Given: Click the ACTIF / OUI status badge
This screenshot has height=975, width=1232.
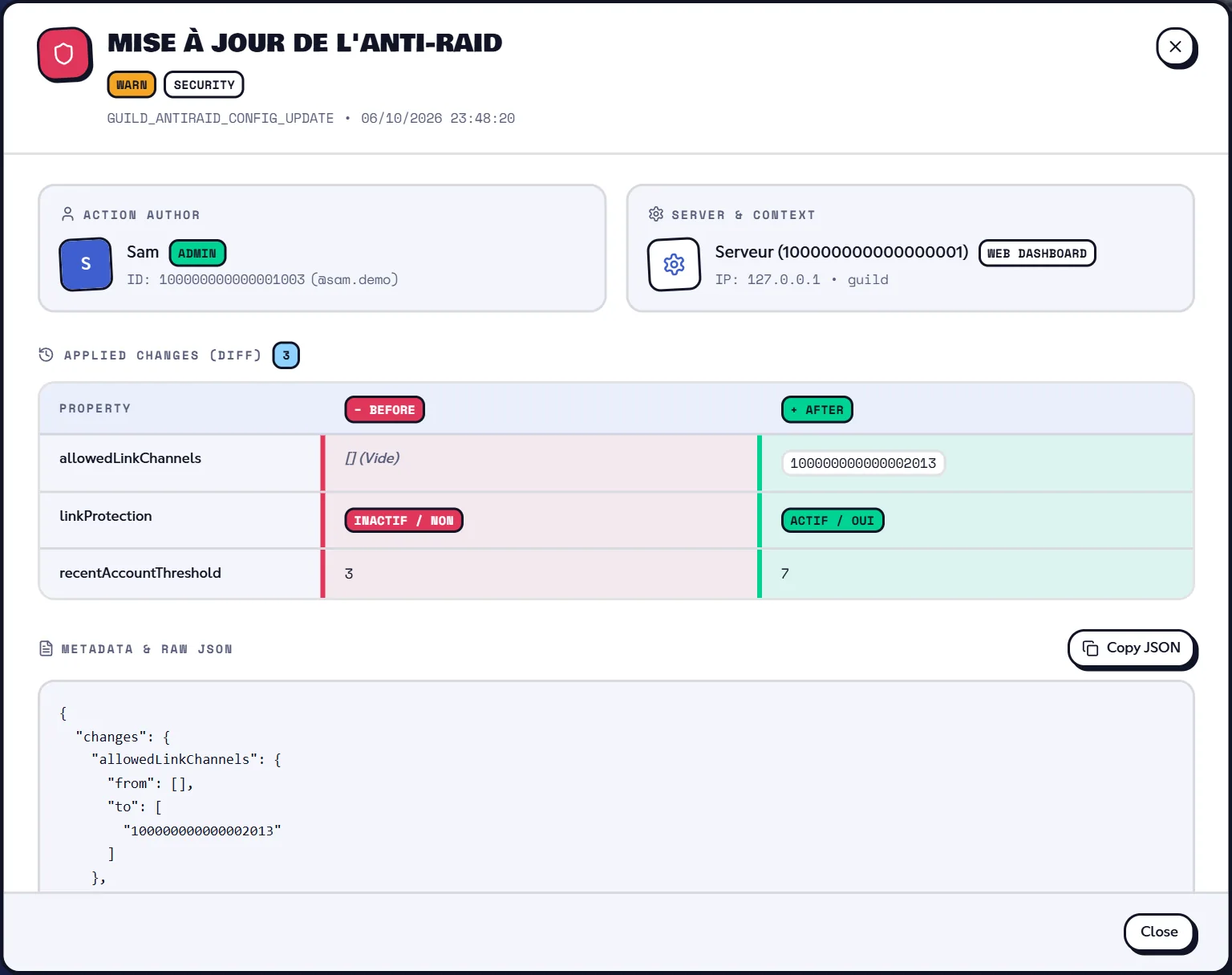Looking at the screenshot, I should [833, 521].
